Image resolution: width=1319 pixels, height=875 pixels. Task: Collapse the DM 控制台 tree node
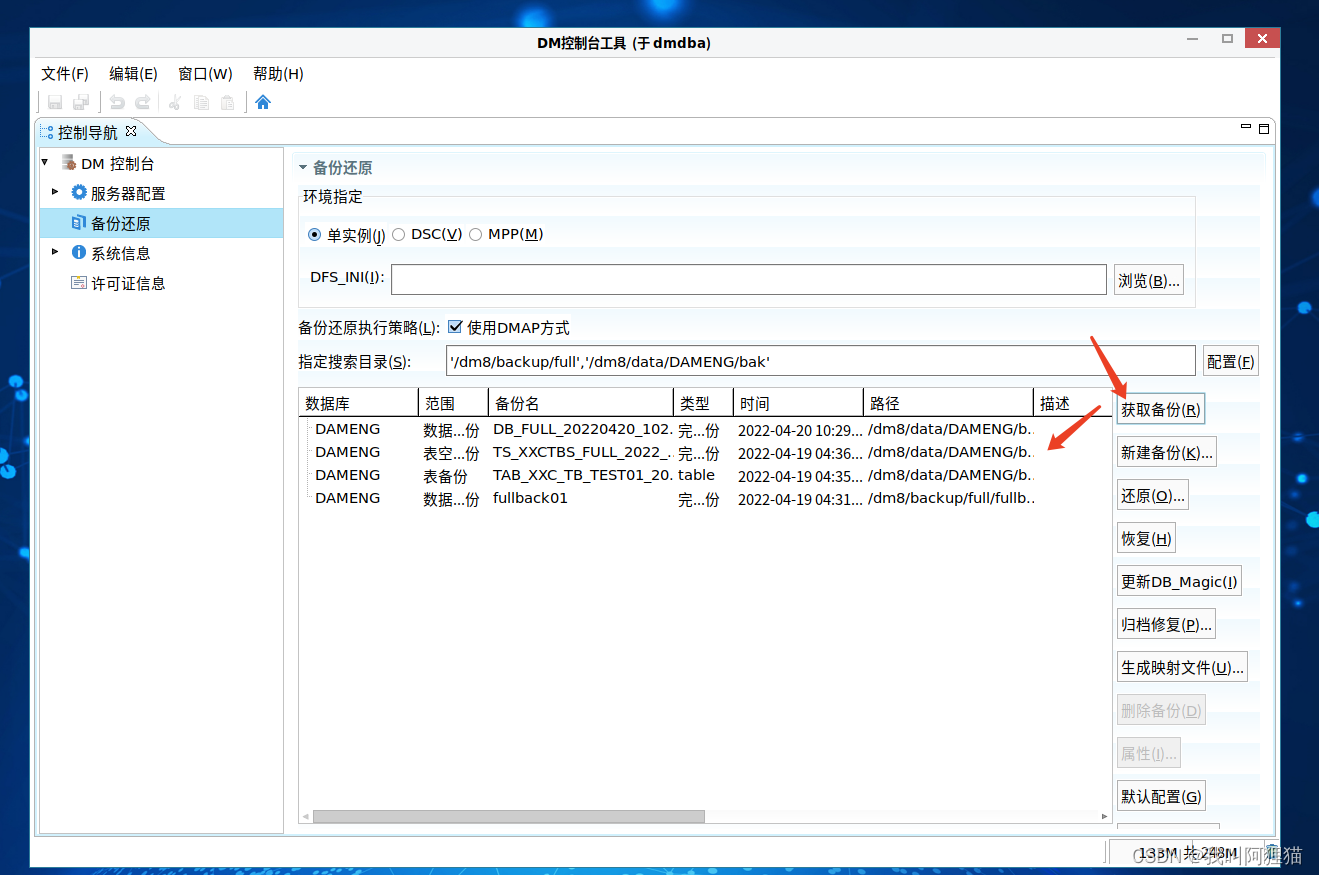(x=45, y=162)
